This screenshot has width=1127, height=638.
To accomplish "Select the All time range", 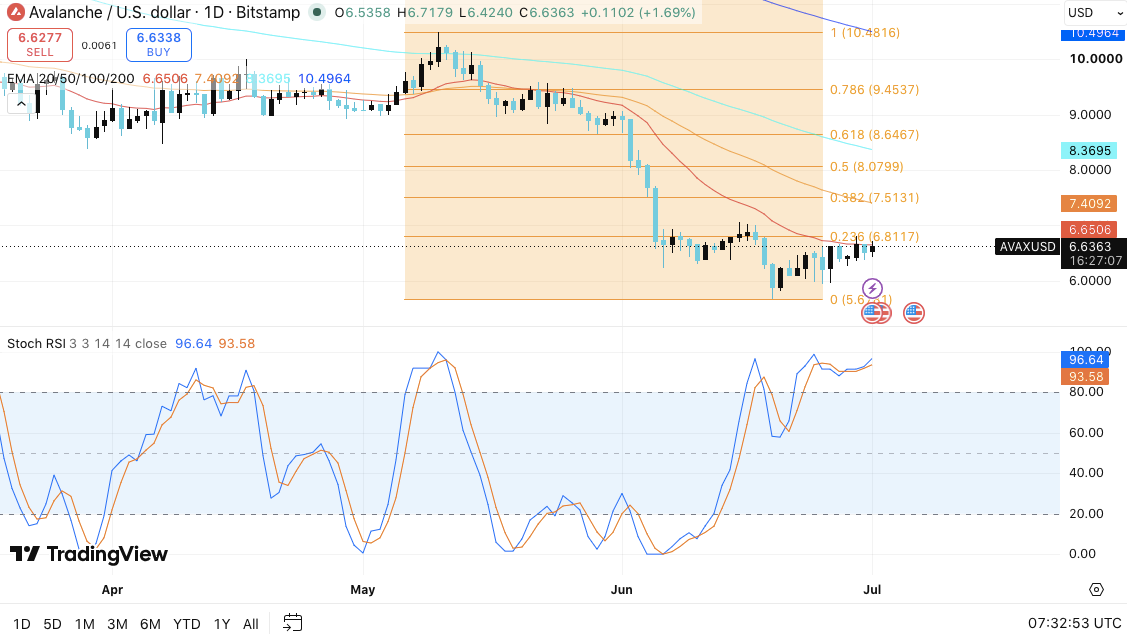I will coord(251,624).
